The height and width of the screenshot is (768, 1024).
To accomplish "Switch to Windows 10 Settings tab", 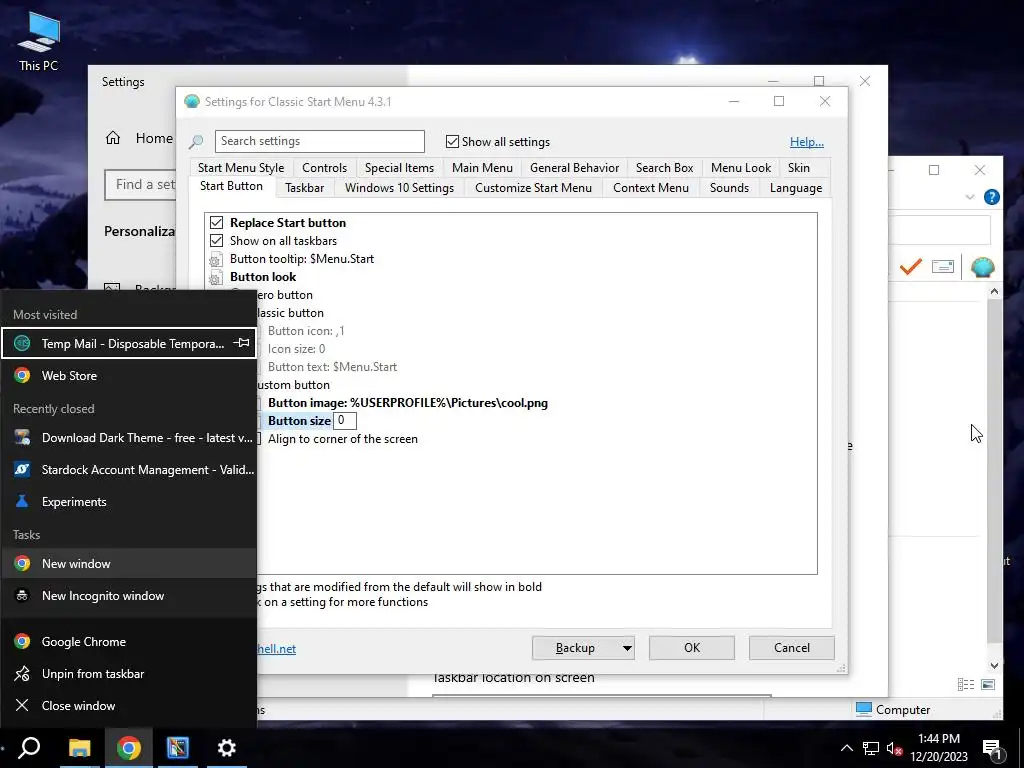I will (399, 188).
